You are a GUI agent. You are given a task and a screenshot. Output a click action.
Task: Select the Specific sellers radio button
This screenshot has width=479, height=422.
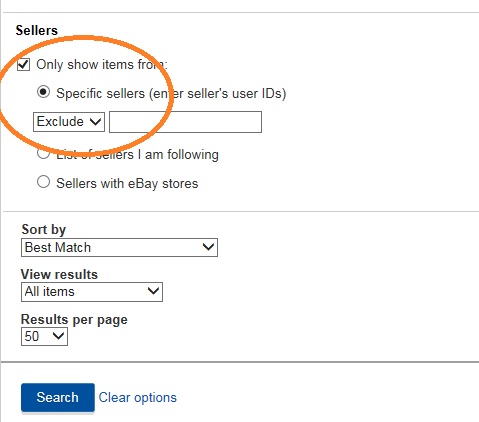tap(43, 92)
